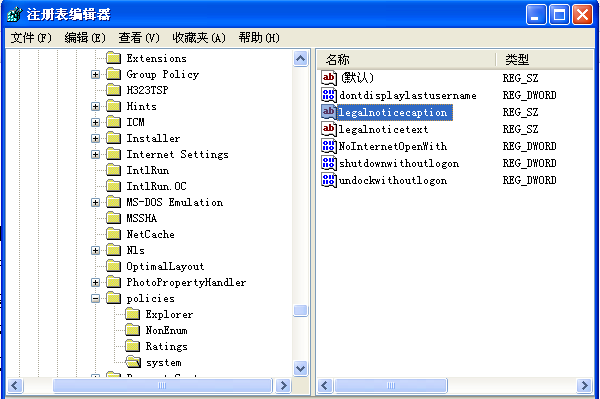600x399 pixels.
Task: Click the values pane scroll left arrow
Action: [x=325, y=385]
